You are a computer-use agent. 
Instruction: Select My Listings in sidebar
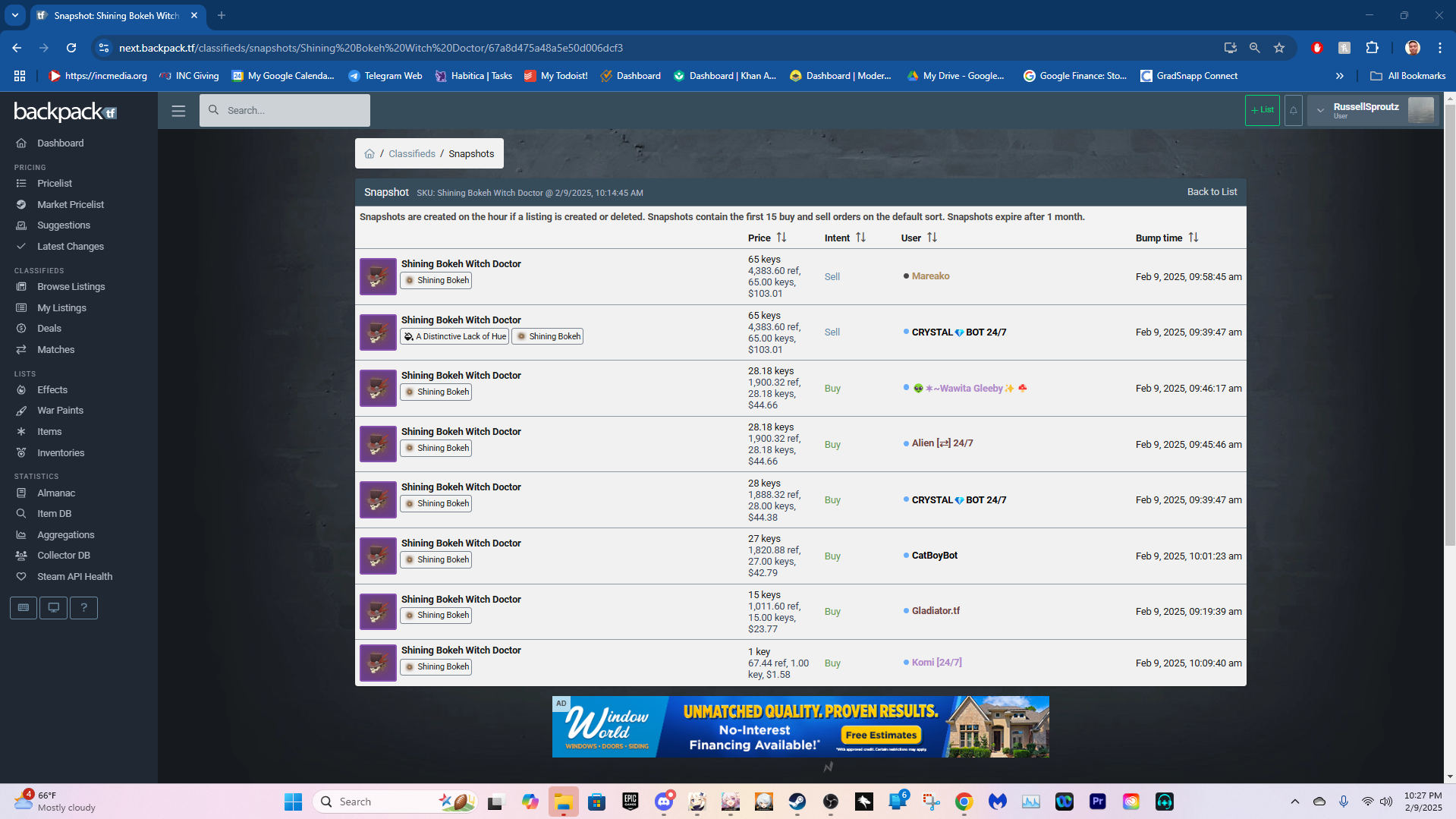point(61,308)
